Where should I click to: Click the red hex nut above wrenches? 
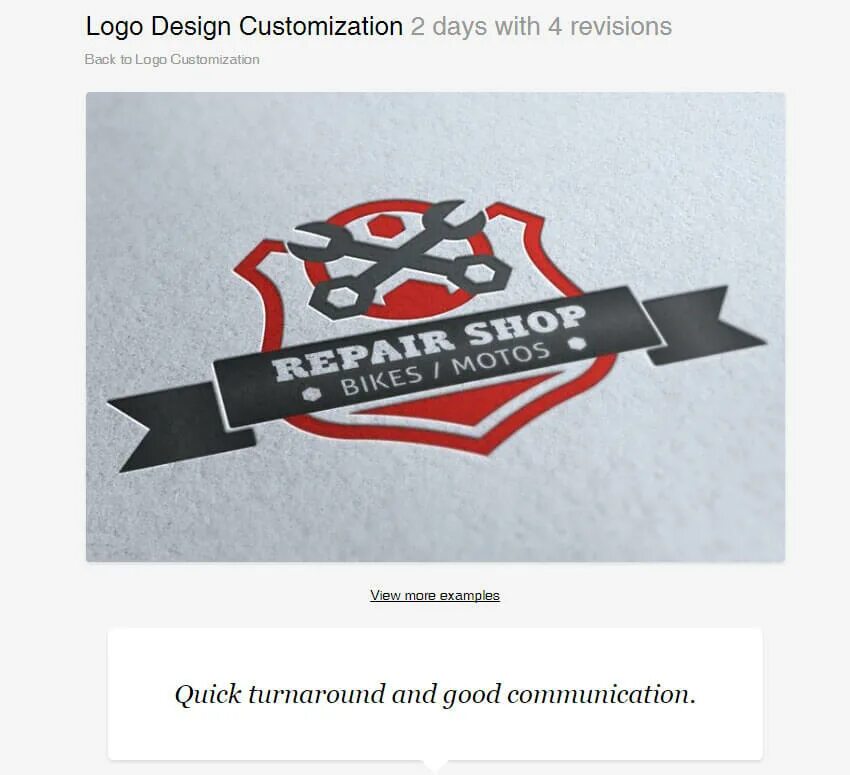point(385,225)
